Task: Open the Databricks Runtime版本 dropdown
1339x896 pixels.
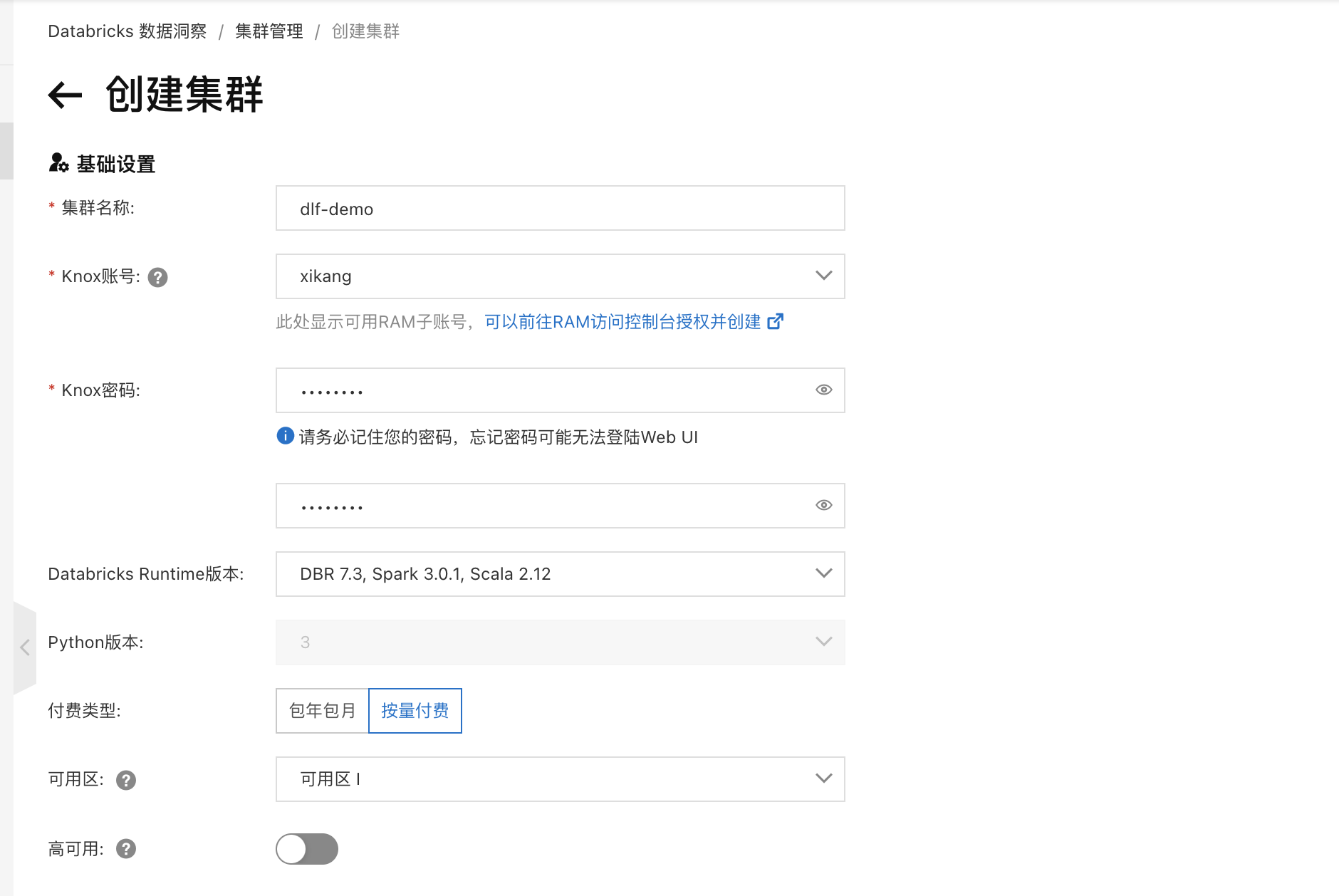Action: coord(561,574)
